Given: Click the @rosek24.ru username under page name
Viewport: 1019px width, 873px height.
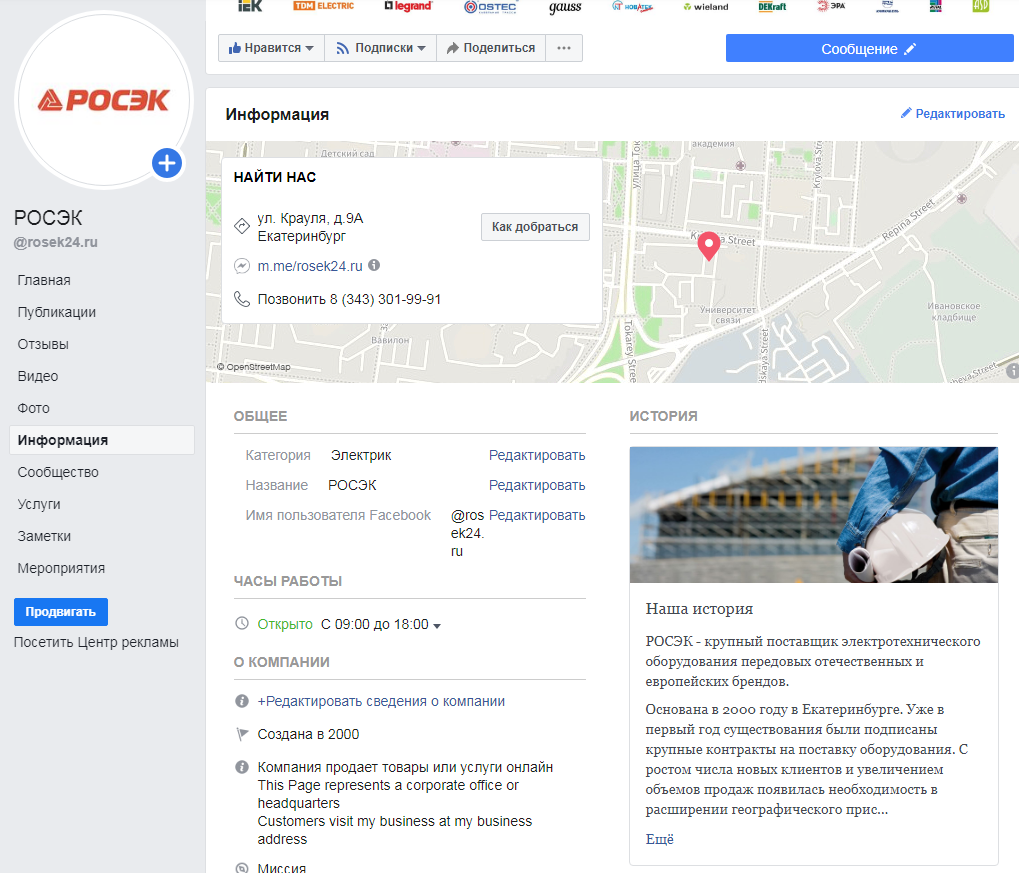Looking at the screenshot, I should [56, 242].
